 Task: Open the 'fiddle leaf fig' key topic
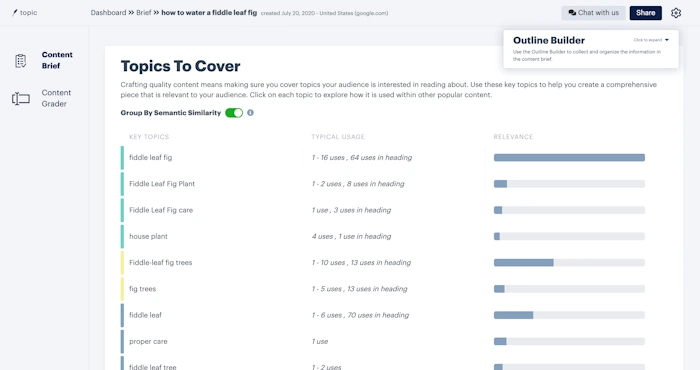tap(150, 158)
